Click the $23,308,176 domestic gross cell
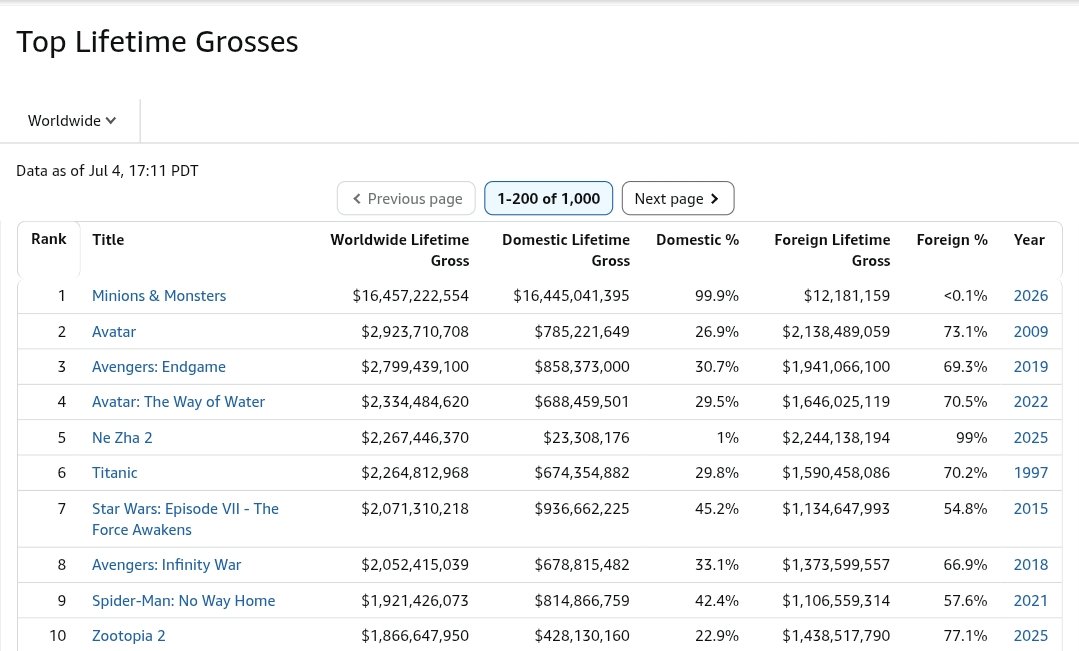Viewport: 1079px width, 651px height. (x=586, y=437)
